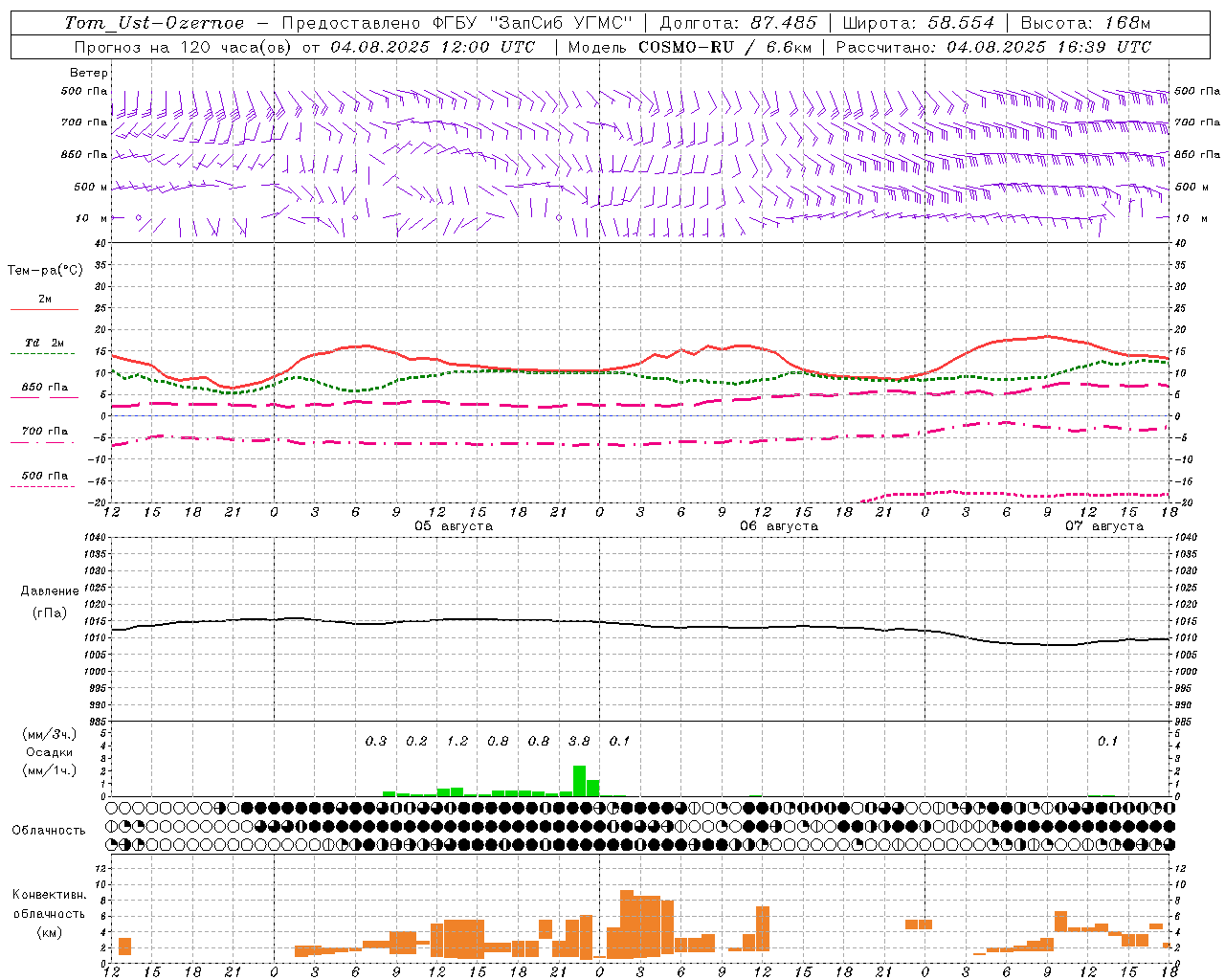Click the Тем-ра(°C) axis title
This screenshot has width=1225, height=980.
point(45,271)
